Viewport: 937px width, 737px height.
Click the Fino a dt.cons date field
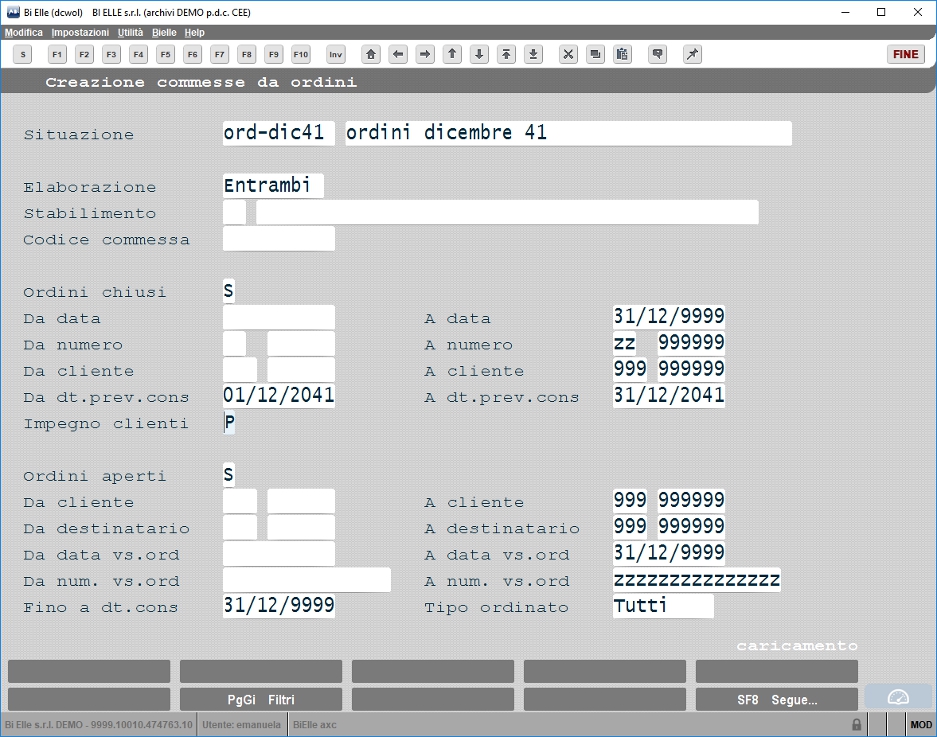[x=278, y=605]
